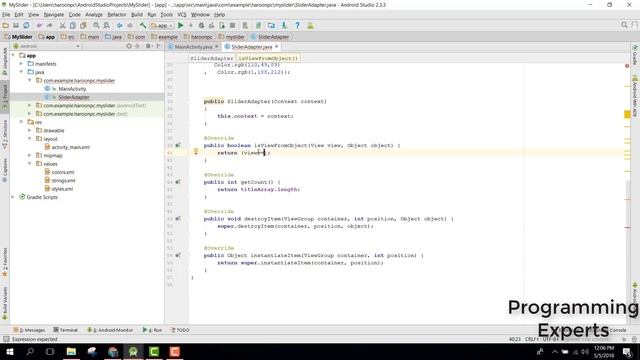Click the SliderAdapter breadcrumb item
The width and height of the screenshot is (640, 360).
[x=270, y=37]
